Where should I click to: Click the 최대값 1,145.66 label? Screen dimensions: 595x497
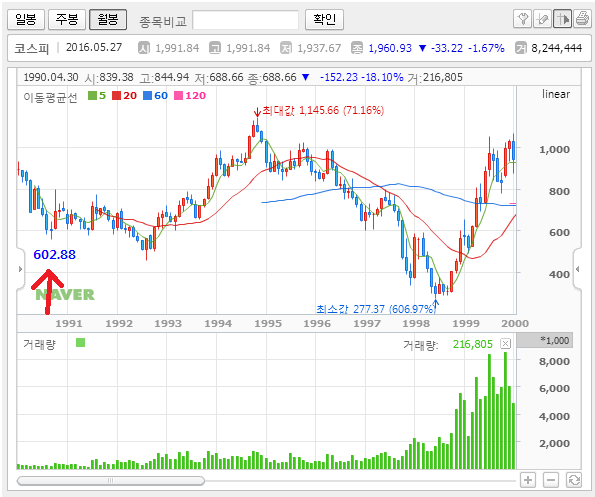click(323, 110)
